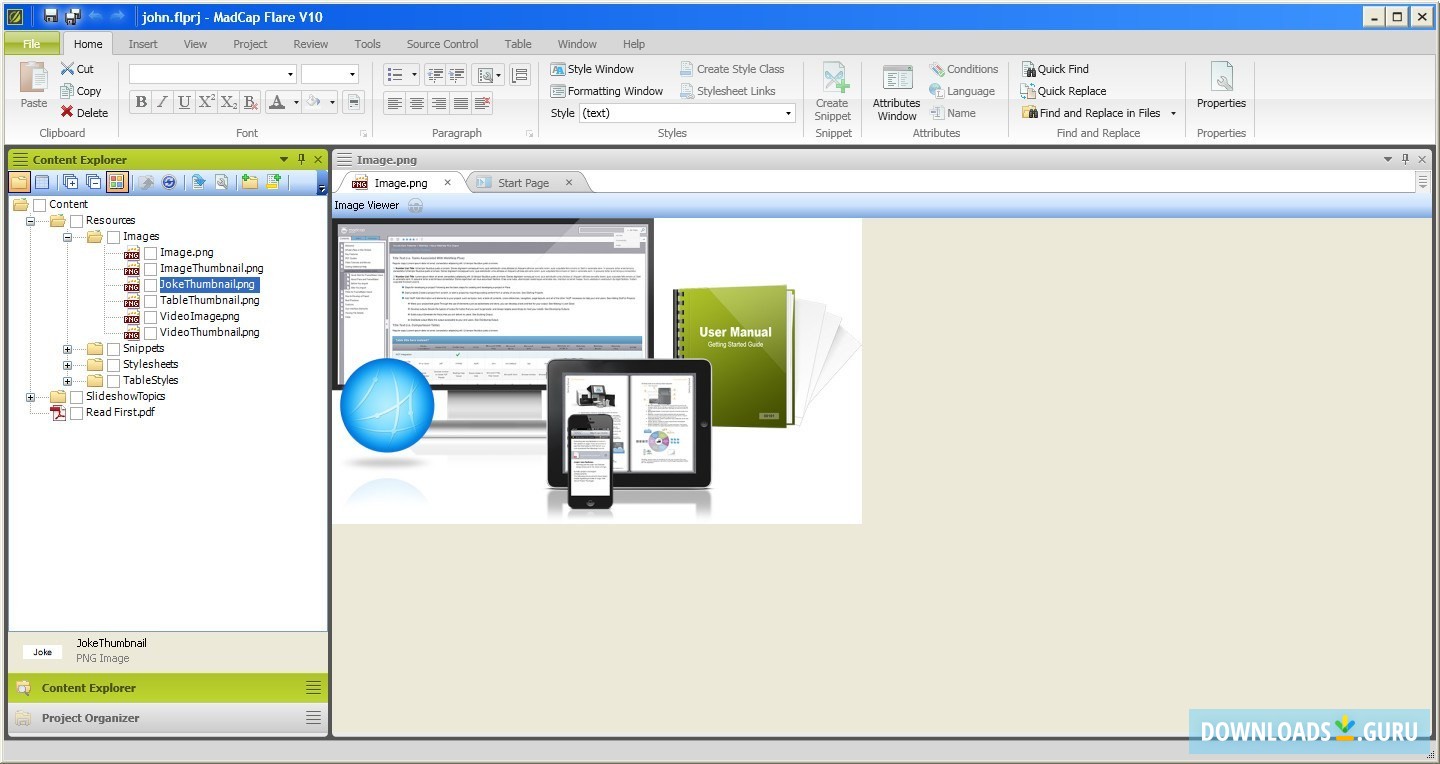Viewport: 1440px width, 764px height.
Task: Click Create Style Class
Action: (735, 68)
